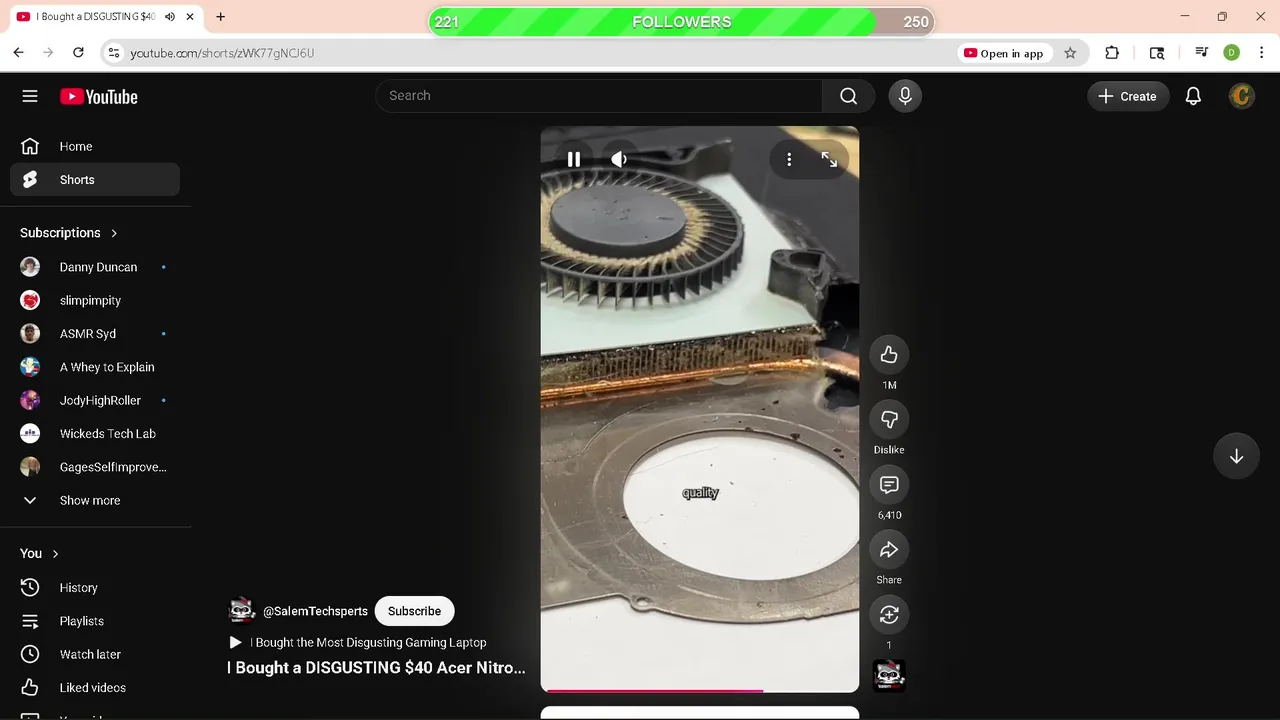Open Watch later in sidebar
The image size is (1280, 720).
95,654
